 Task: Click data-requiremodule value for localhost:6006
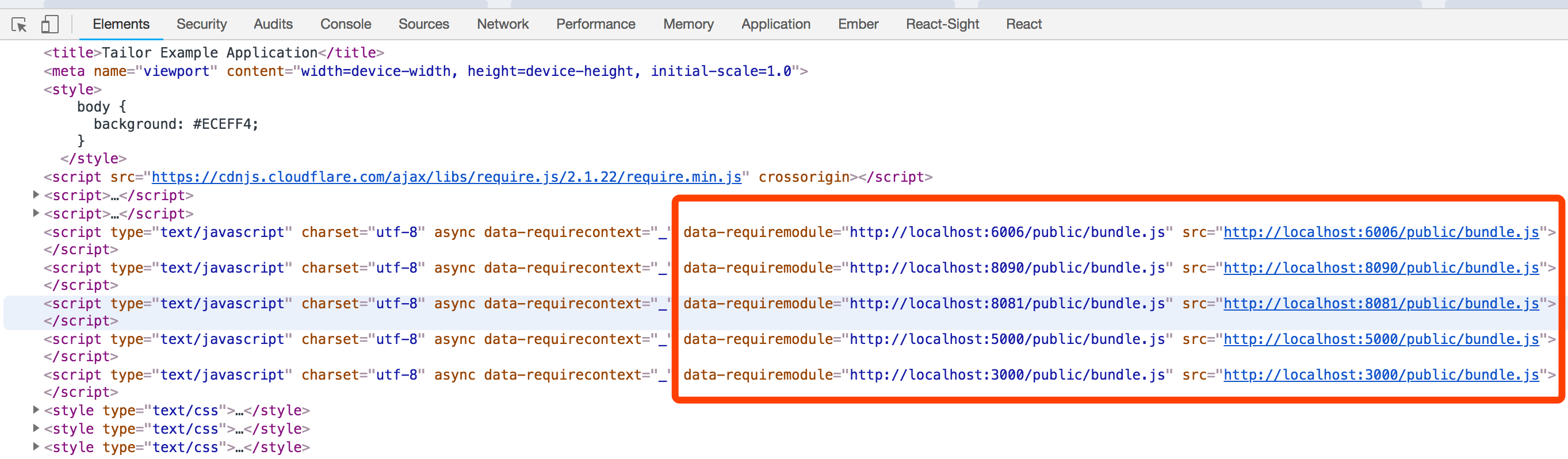[x=1007, y=232]
